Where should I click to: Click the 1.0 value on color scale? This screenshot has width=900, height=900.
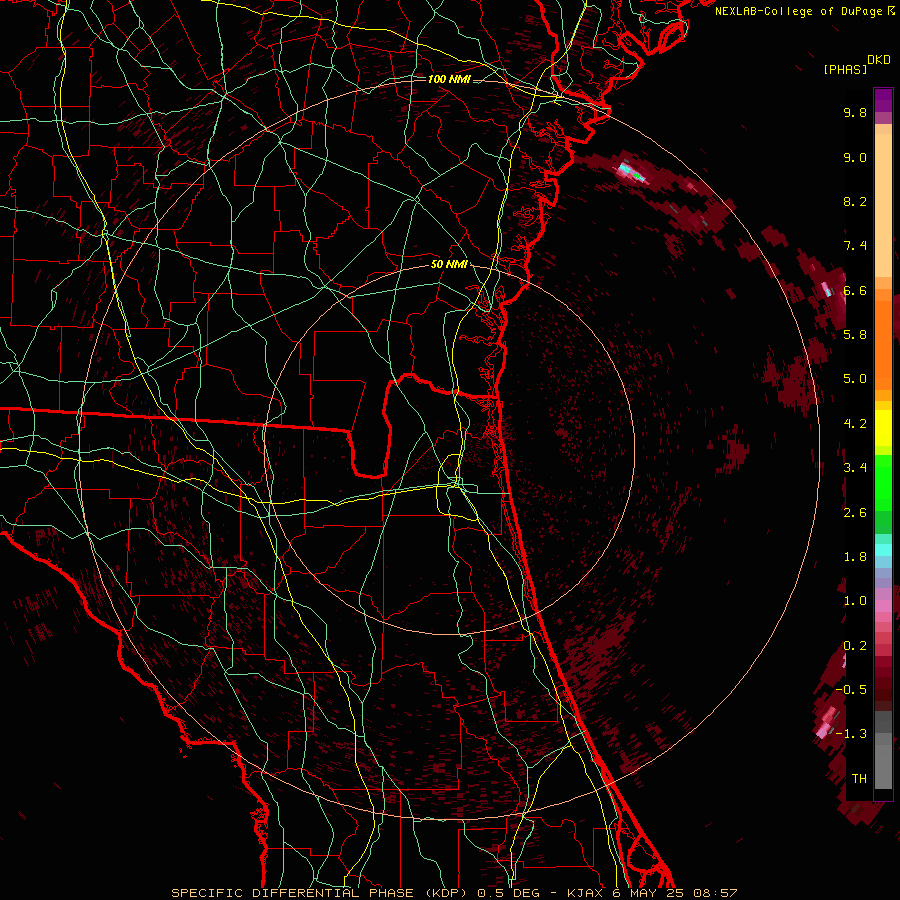855,601
